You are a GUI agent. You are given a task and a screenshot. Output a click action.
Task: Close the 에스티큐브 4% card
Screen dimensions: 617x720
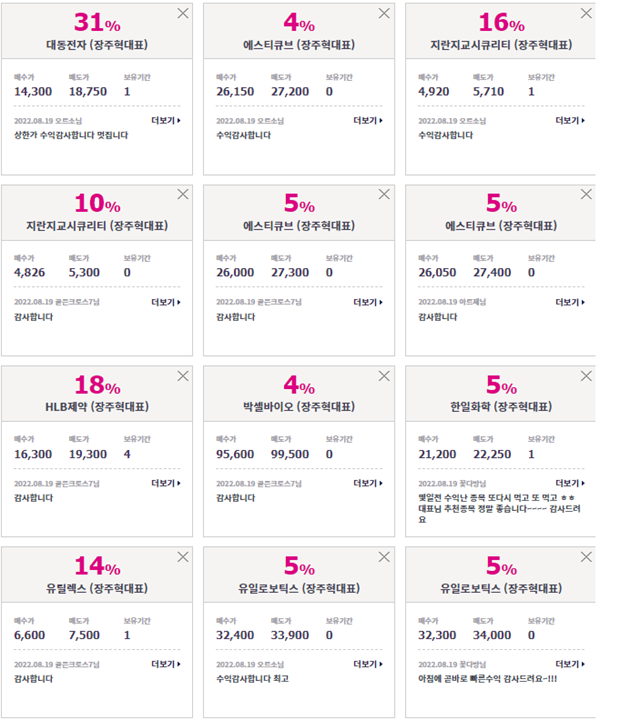pyautogui.click(x=384, y=13)
